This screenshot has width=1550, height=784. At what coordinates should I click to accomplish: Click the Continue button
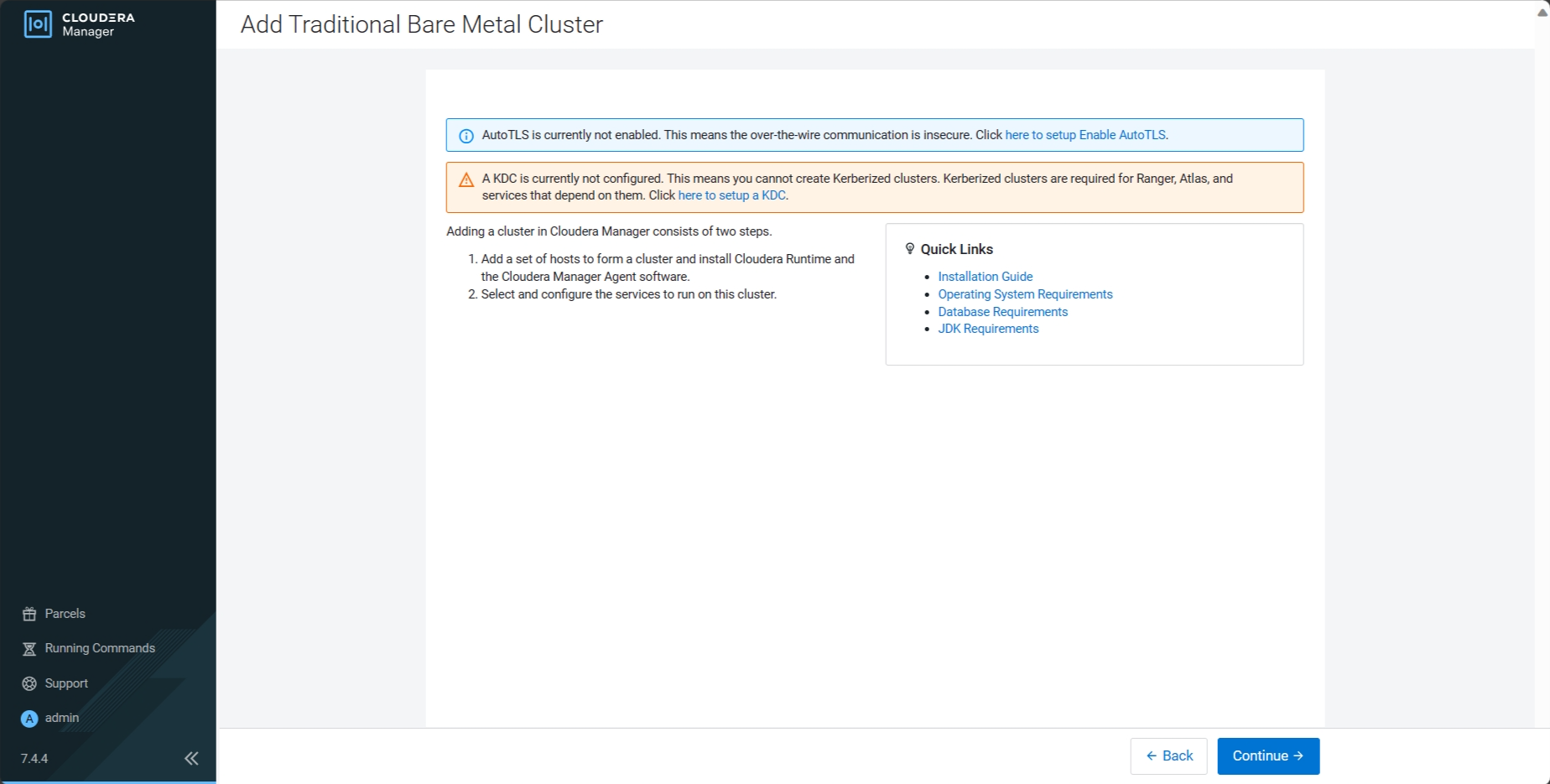pos(1268,756)
